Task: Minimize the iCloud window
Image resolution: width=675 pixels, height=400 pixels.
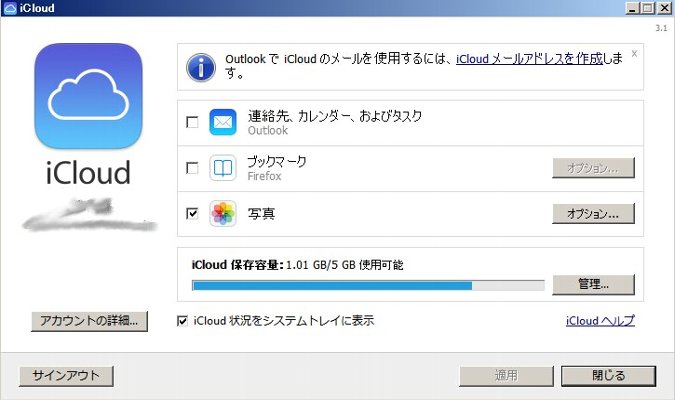Action: click(632, 8)
